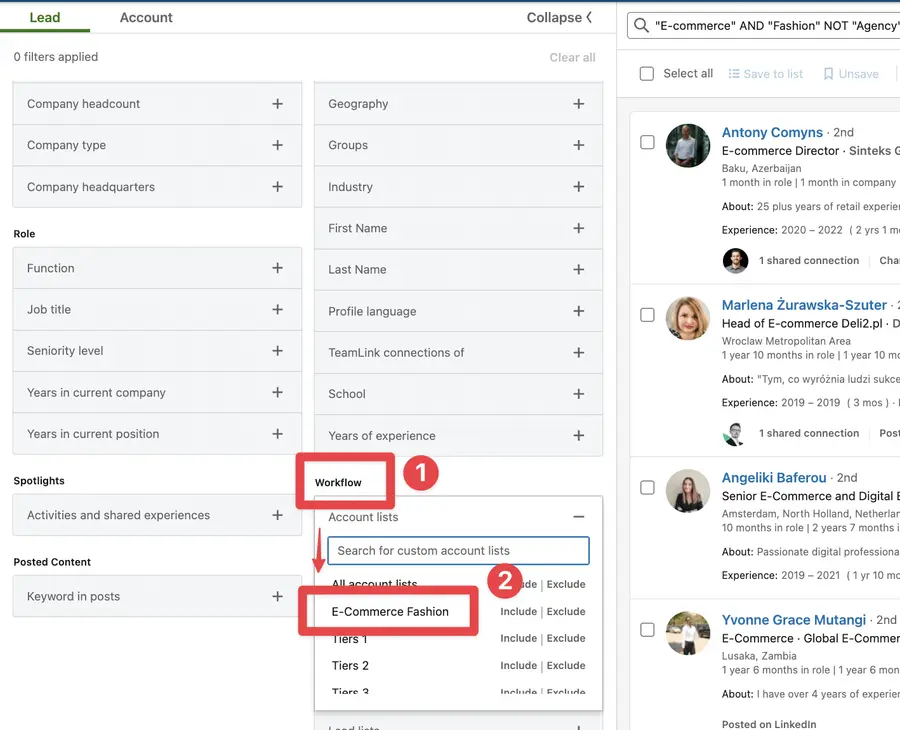The width and height of the screenshot is (900, 730).
Task: Open Angeliki Baferou profile link
Action: tap(774, 477)
